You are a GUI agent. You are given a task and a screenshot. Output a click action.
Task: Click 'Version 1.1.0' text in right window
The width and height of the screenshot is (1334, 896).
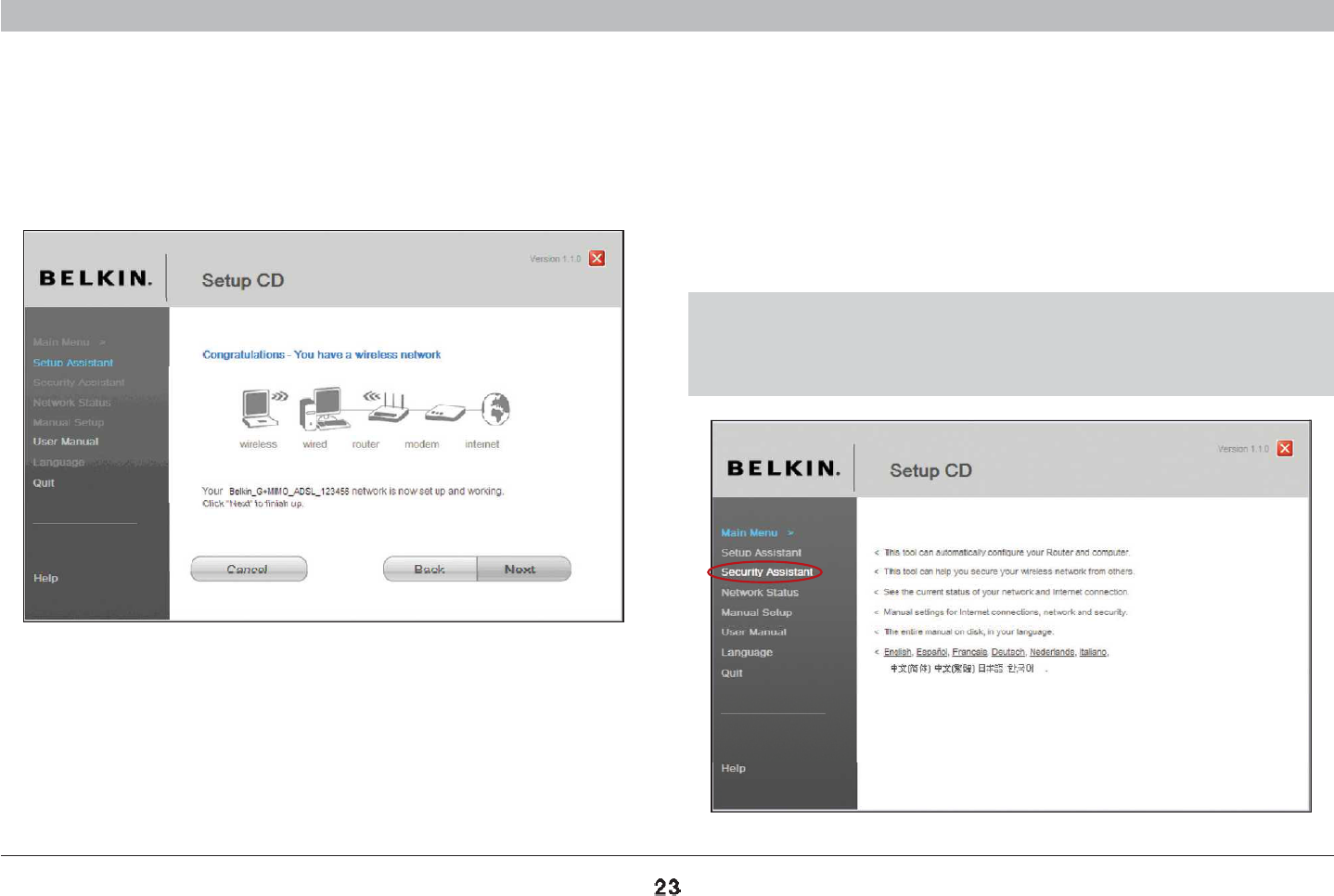click(1243, 449)
